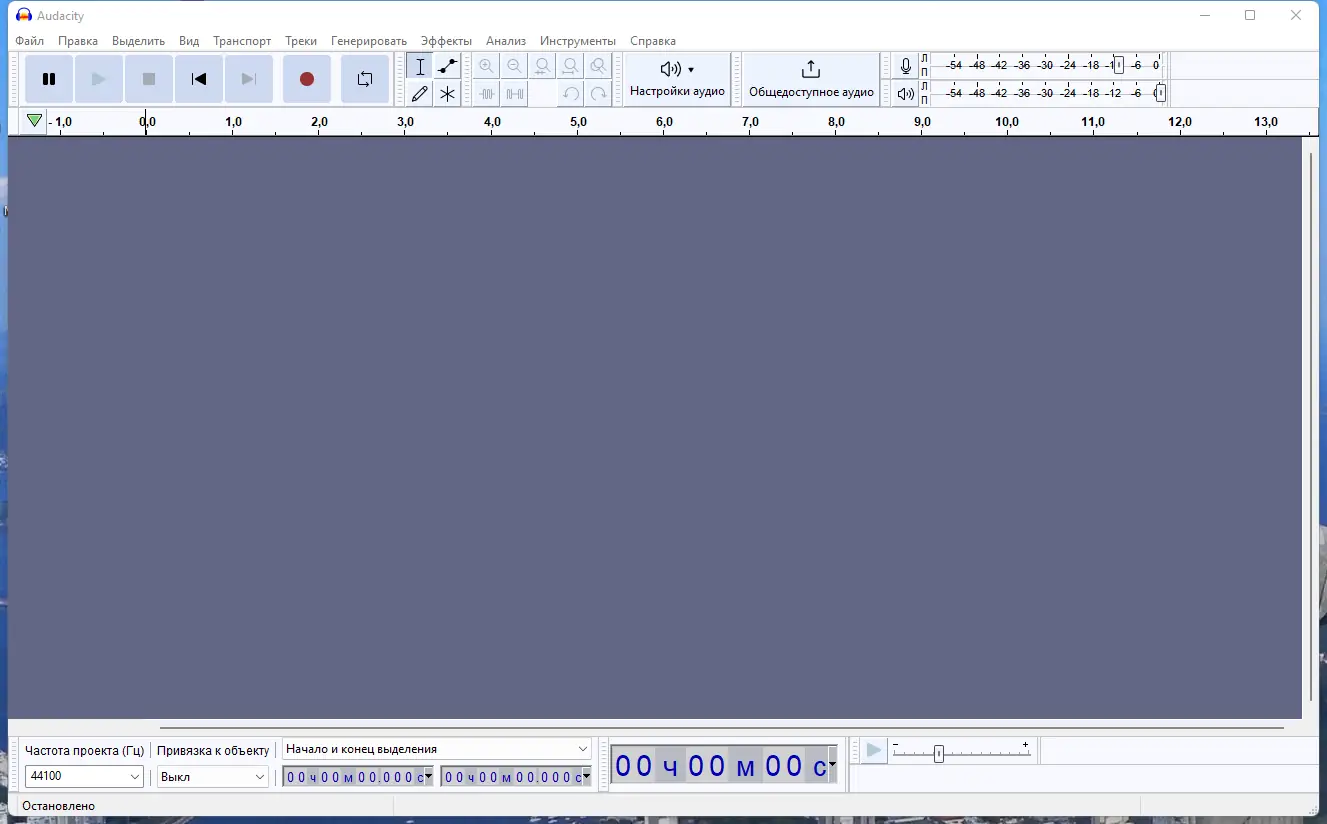Screen dimensions: 1327x824
Task: Click the Zoom Toggle icon
Action: [598, 67]
